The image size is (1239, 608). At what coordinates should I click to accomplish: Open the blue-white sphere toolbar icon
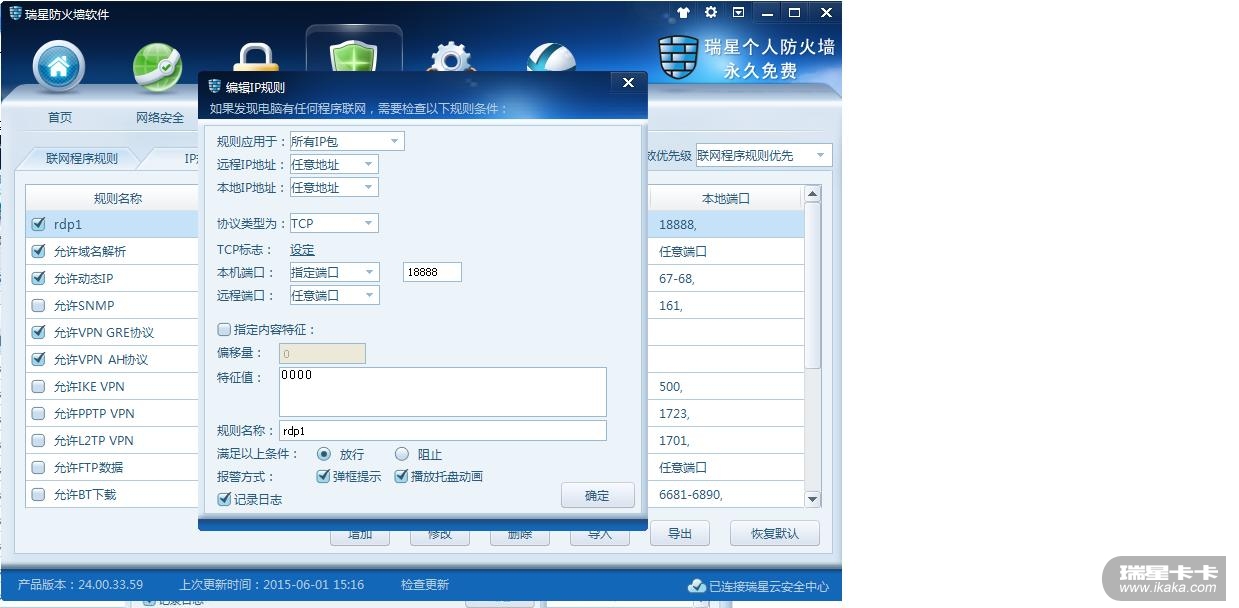[x=551, y=58]
